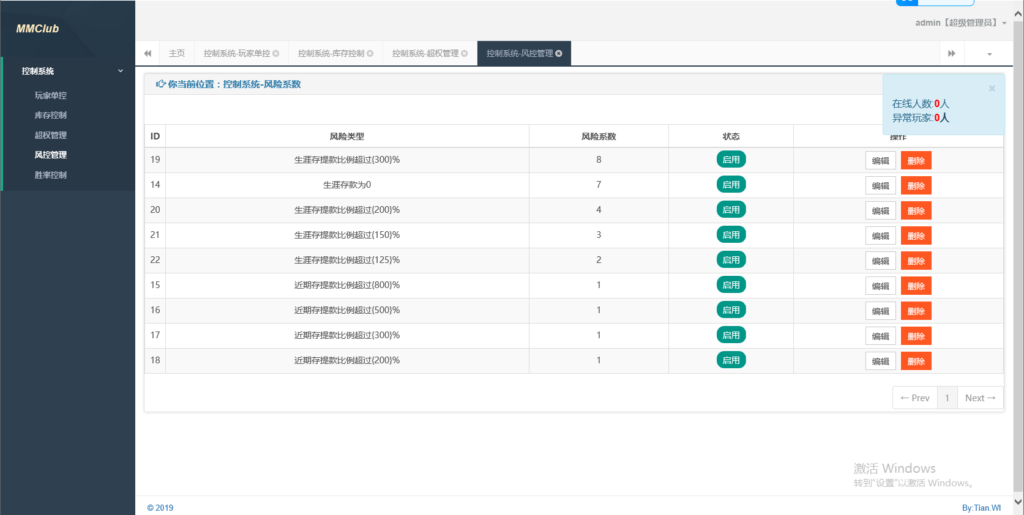This screenshot has height=515, width=1024.
Task: Toggle 启用 status for ID 14 row
Action: [x=731, y=184]
